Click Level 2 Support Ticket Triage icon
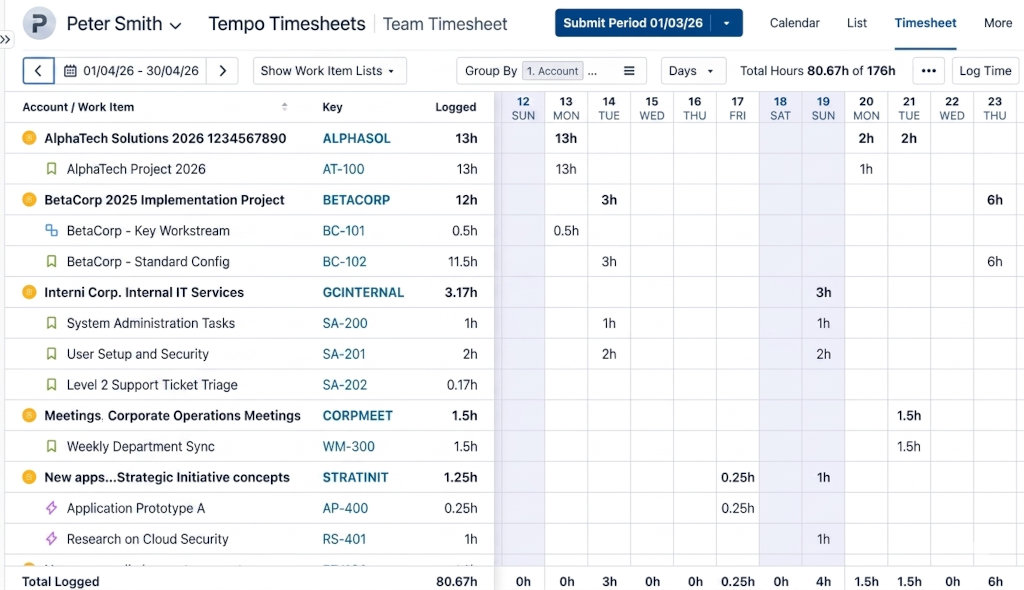This screenshot has width=1024, height=590. click(52, 385)
